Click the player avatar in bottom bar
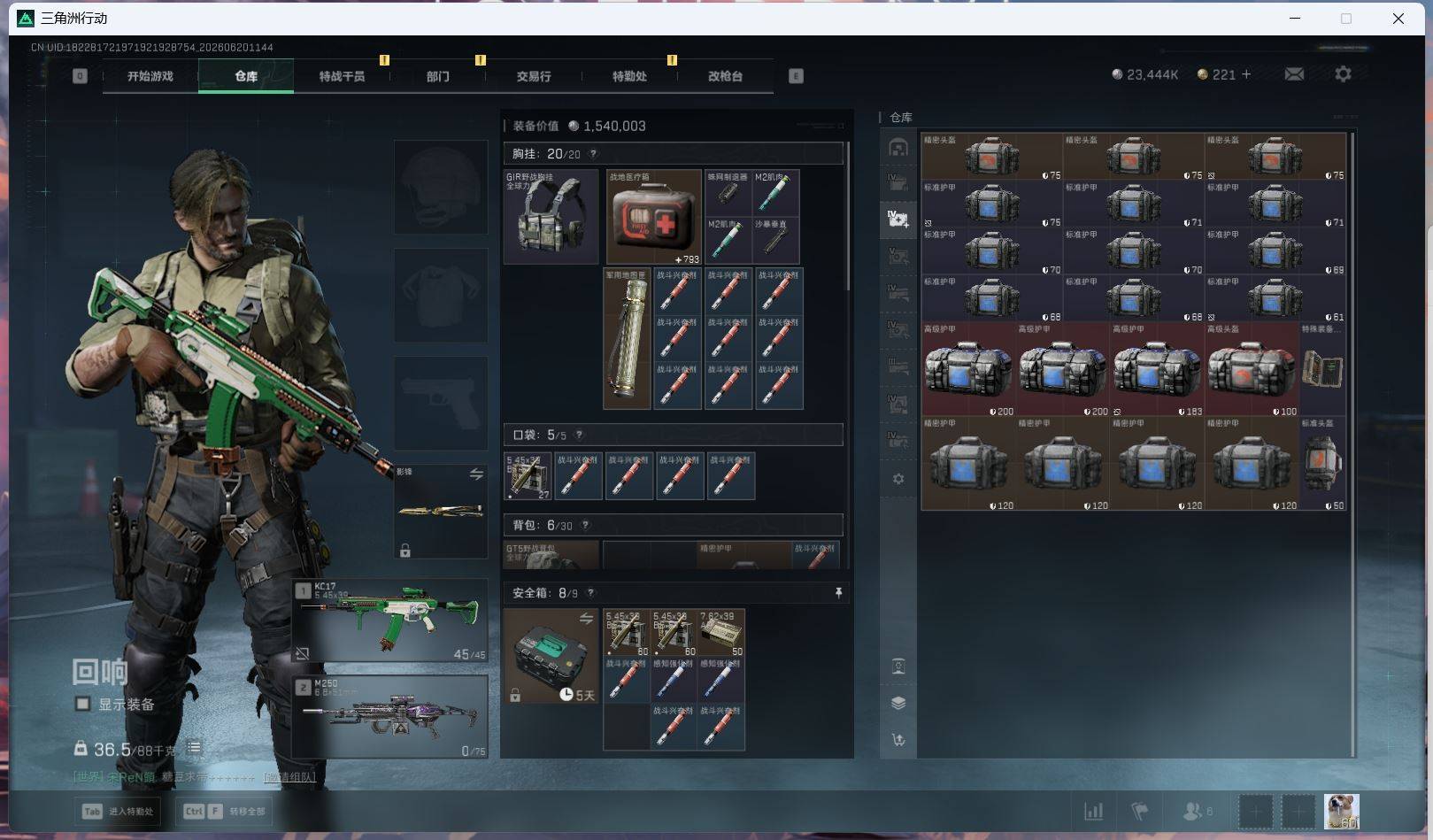This screenshot has width=1433, height=840. click(x=1341, y=811)
